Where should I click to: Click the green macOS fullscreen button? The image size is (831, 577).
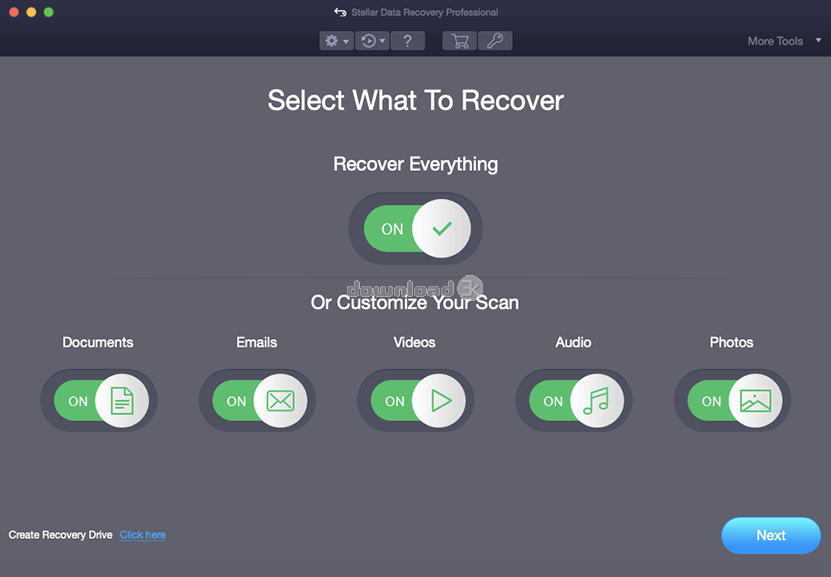49,12
